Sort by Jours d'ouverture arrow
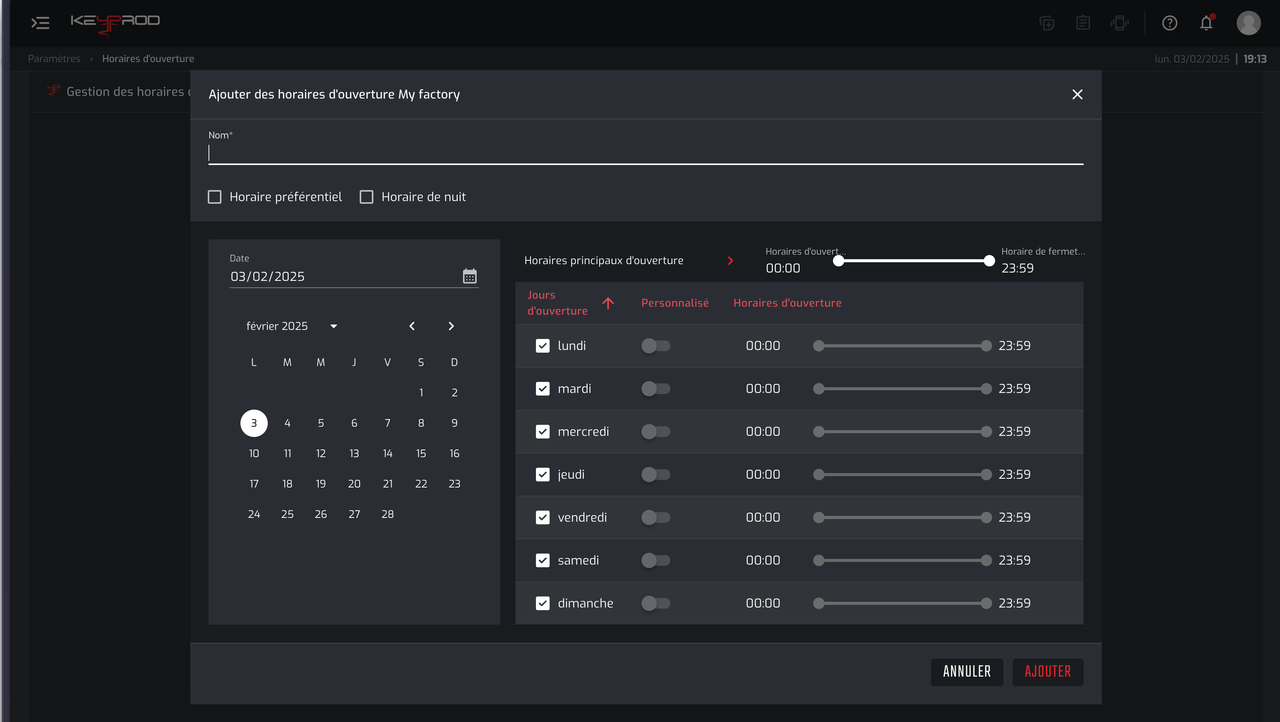Screen dimensions: 1280x722 click(608, 303)
